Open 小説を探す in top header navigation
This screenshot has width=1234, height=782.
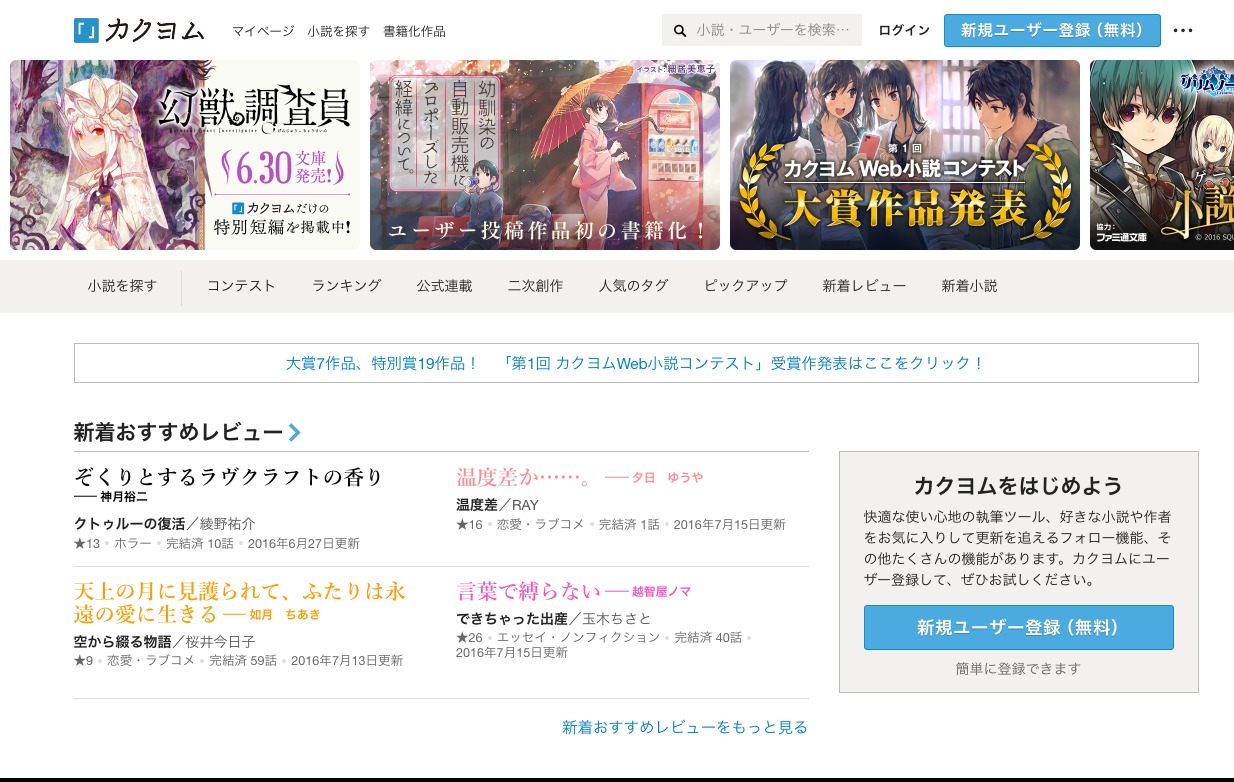[x=339, y=31]
